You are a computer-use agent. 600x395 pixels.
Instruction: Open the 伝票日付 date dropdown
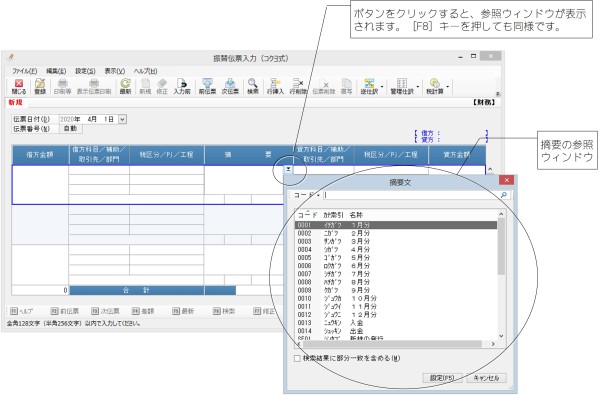(122, 119)
